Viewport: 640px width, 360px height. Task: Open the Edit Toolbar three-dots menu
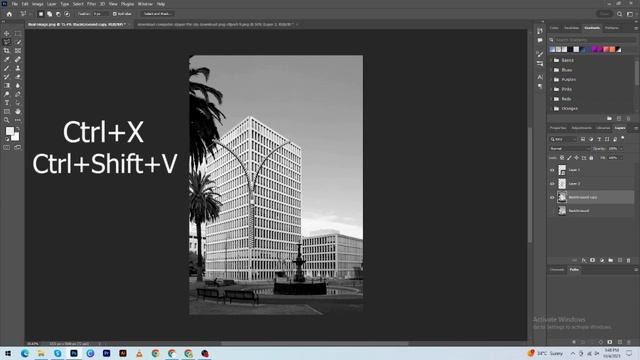click(x=18, y=120)
